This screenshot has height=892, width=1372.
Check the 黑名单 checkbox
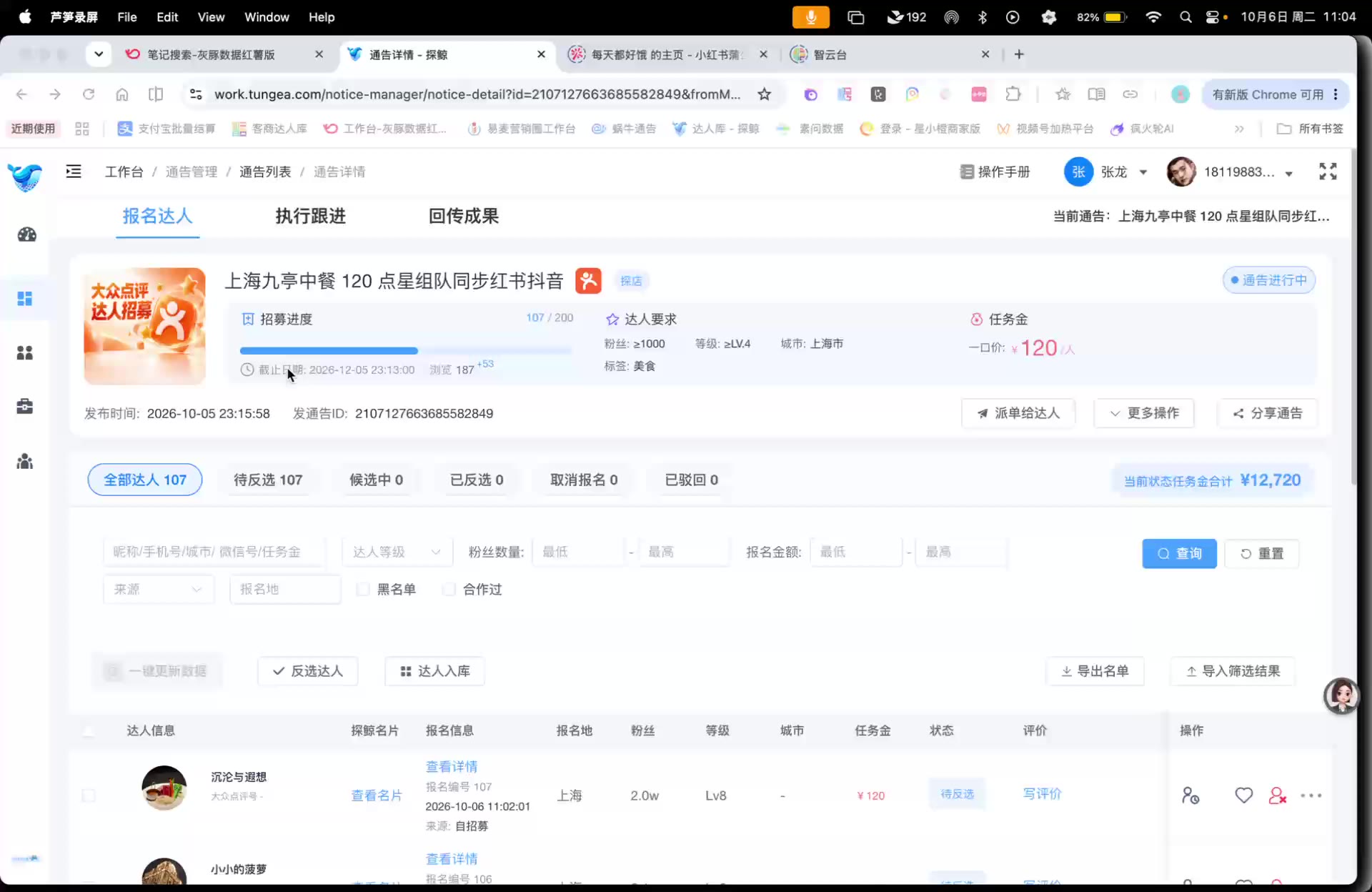[363, 589]
